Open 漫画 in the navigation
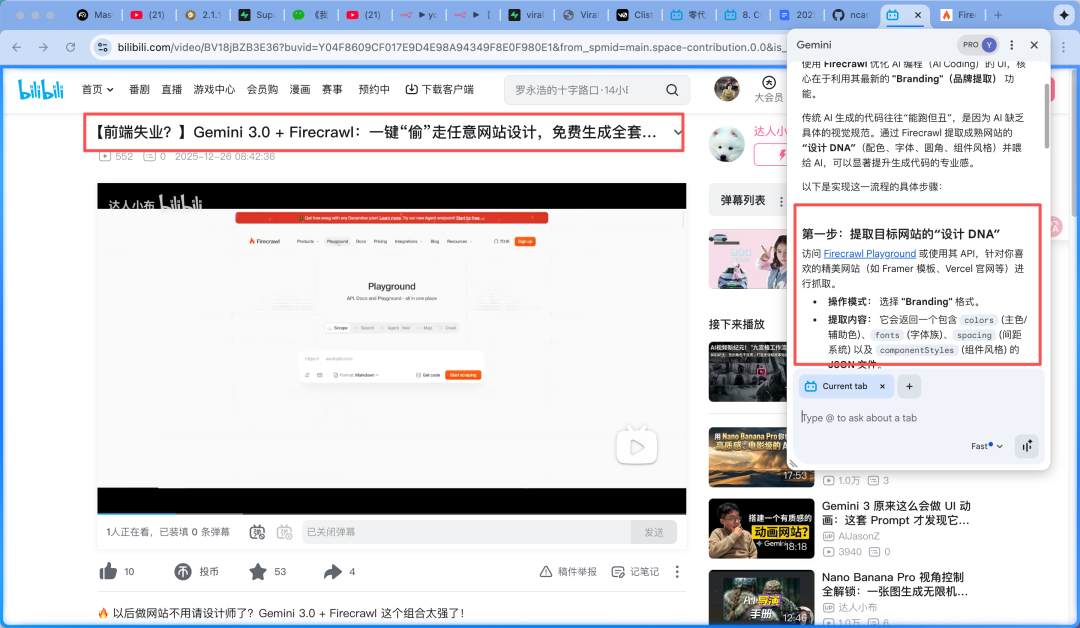Viewport: 1080px width, 628px height. click(300, 90)
